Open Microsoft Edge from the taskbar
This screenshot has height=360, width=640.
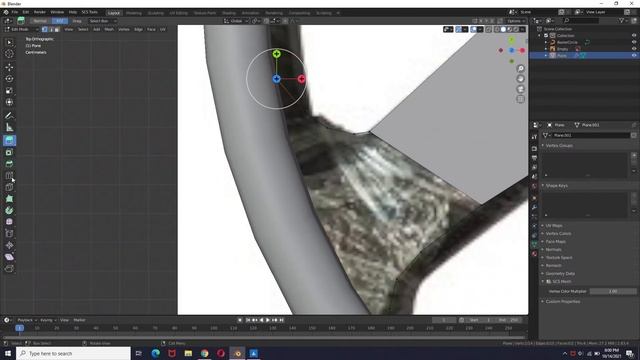coord(156,353)
